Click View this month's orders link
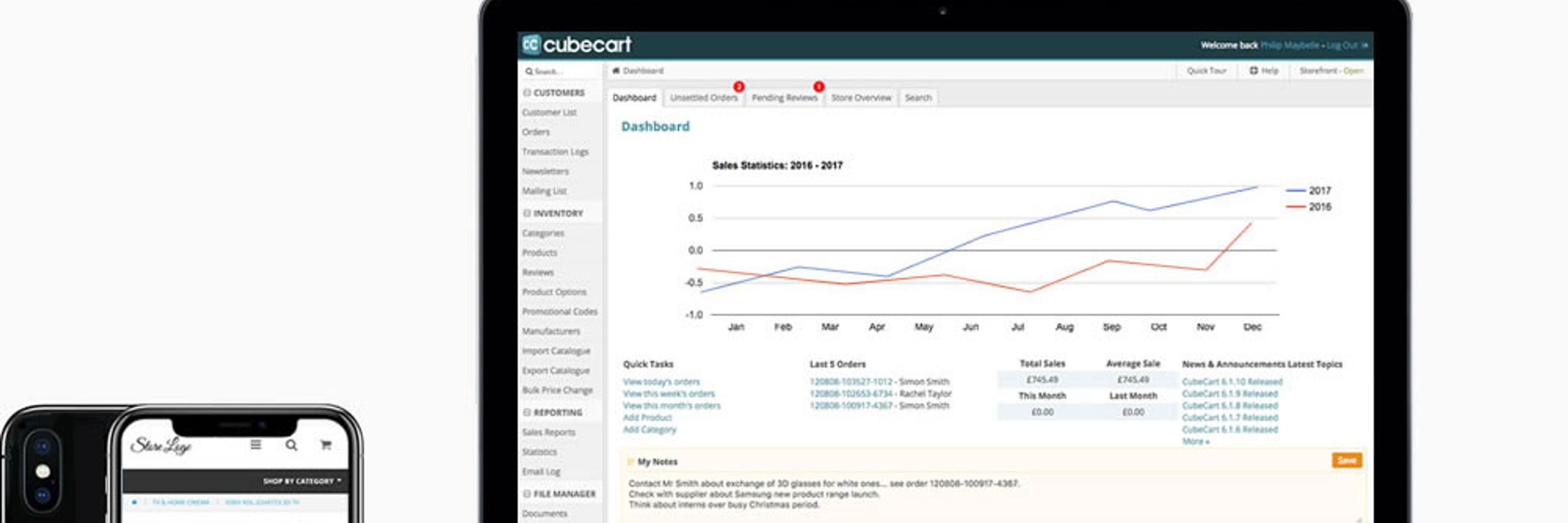1568x523 pixels. point(672,405)
